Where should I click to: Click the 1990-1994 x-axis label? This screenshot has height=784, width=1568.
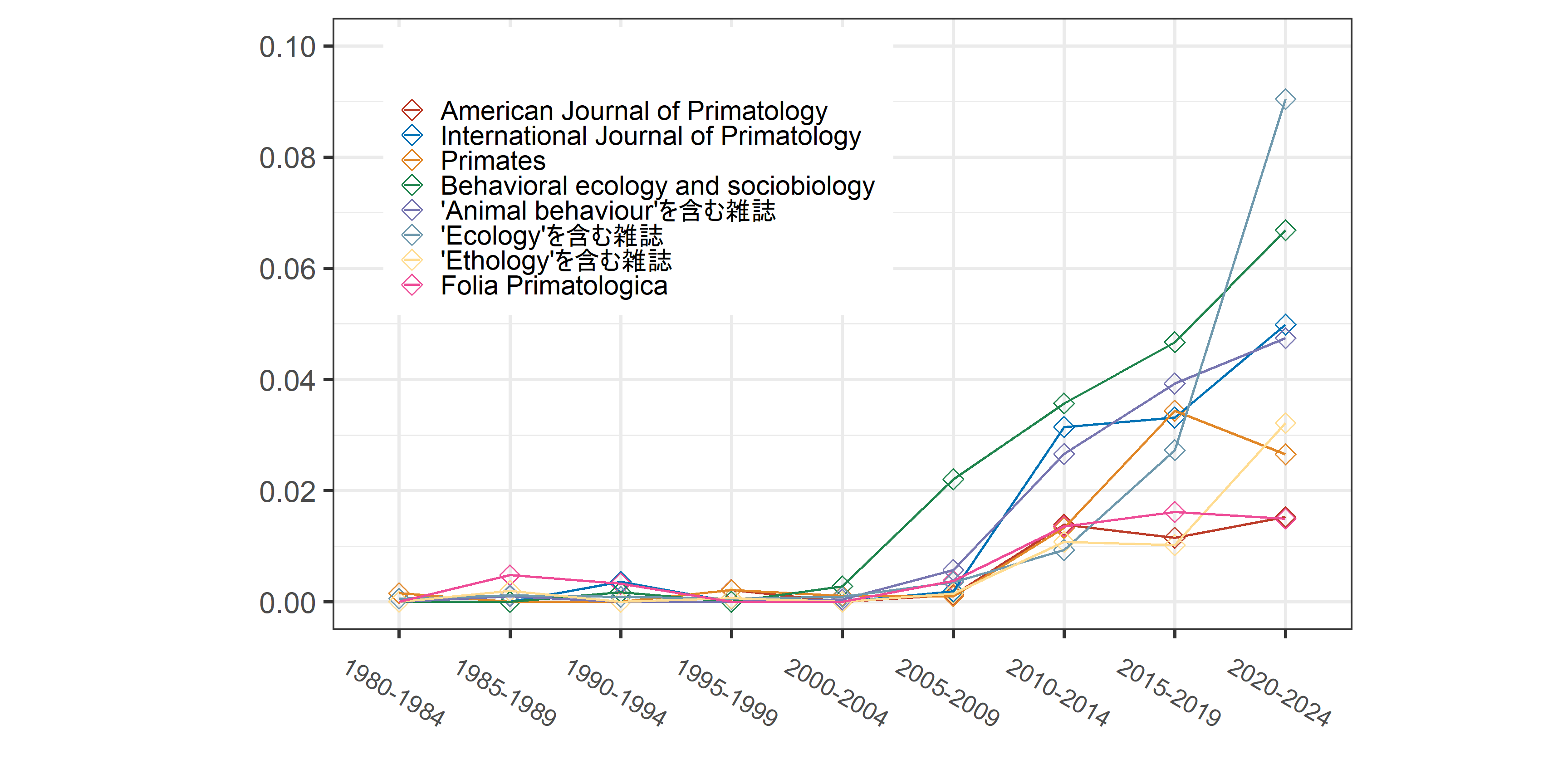pos(616,693)
